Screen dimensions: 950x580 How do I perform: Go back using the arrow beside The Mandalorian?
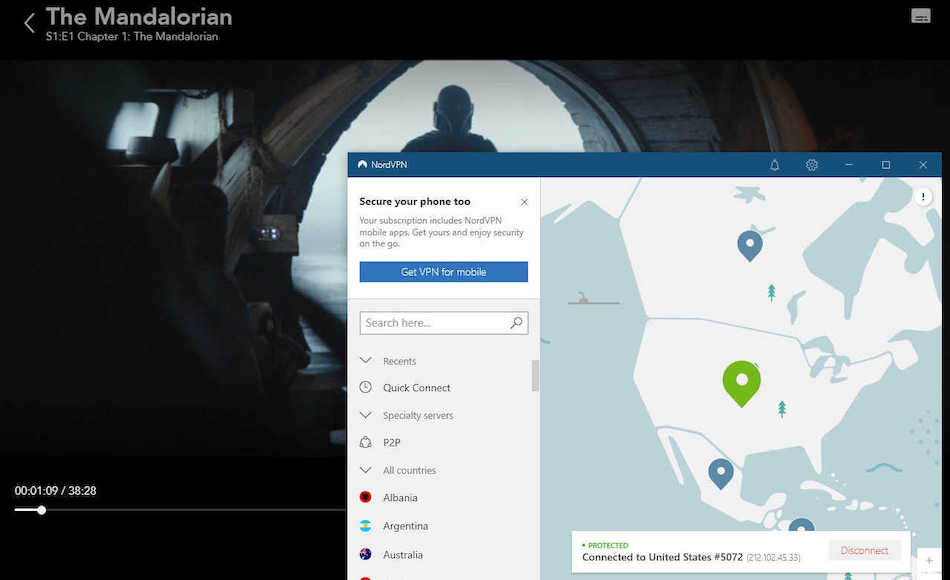tap(29, 23)
